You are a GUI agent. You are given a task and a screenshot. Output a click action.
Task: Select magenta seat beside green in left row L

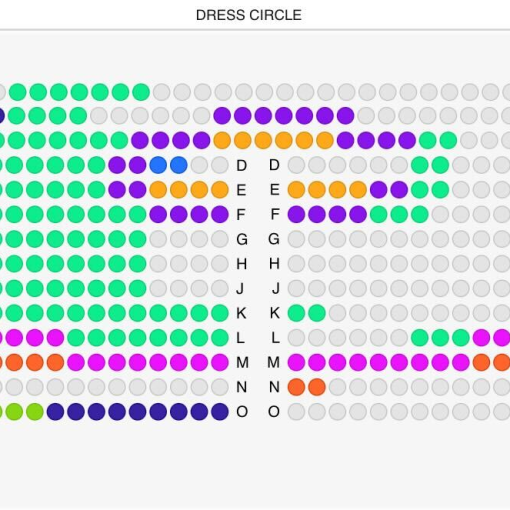click(55, 338)
